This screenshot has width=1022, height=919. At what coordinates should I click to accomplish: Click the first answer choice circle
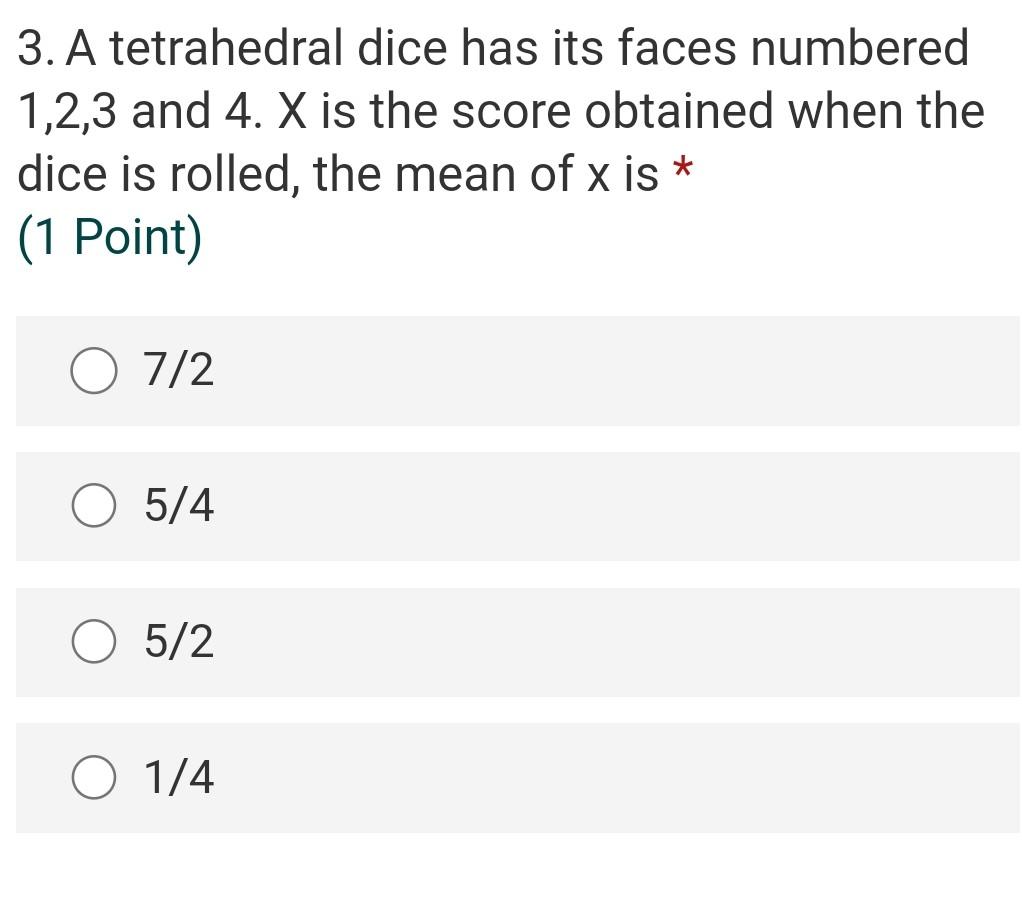tap(93, 370)
